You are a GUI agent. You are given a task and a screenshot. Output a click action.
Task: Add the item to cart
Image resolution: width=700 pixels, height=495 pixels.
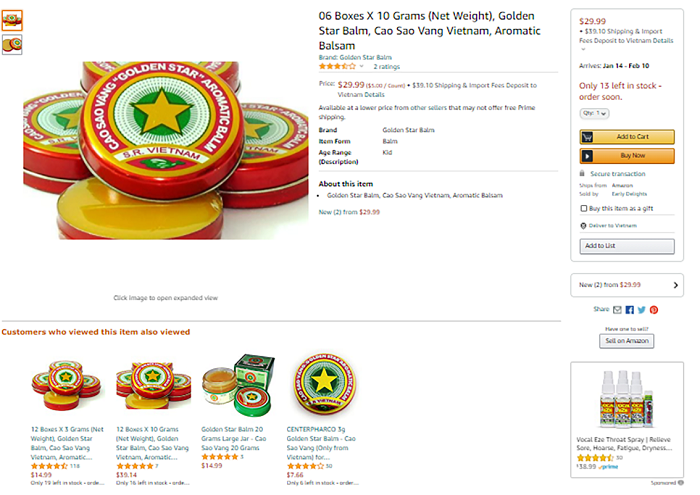click(x=627, y=137)
